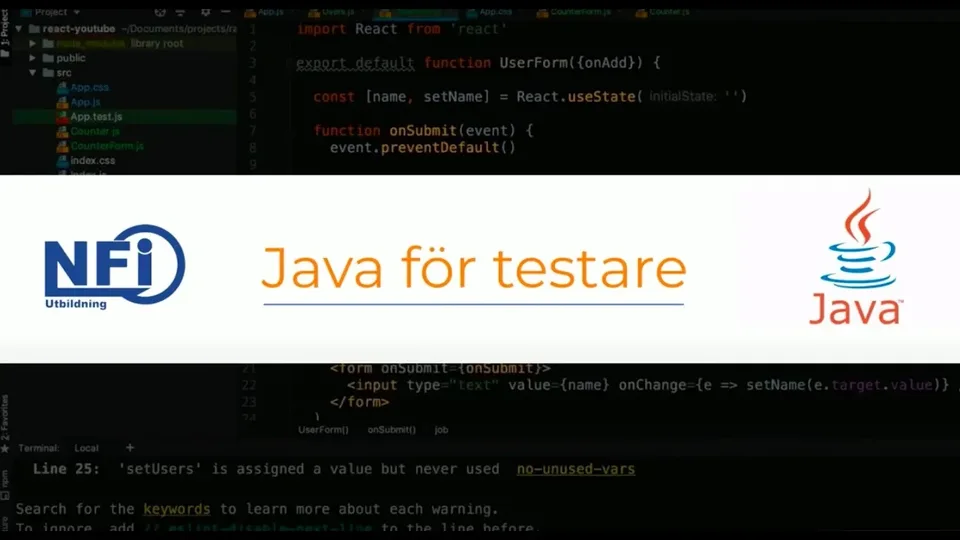This screenshot has width=960, height=540.
Task: Click the </form> closing tag
Action: click(x=359, y=402)
